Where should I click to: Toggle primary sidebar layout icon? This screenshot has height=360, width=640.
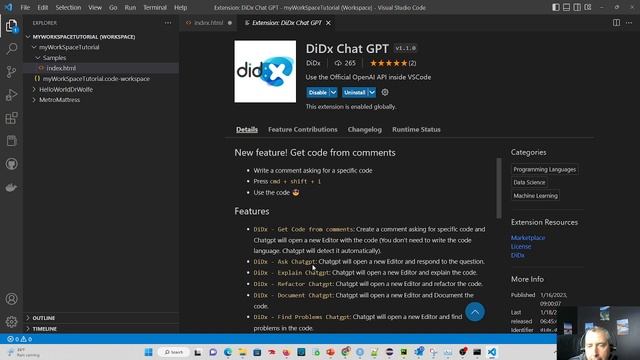point(556,7)
